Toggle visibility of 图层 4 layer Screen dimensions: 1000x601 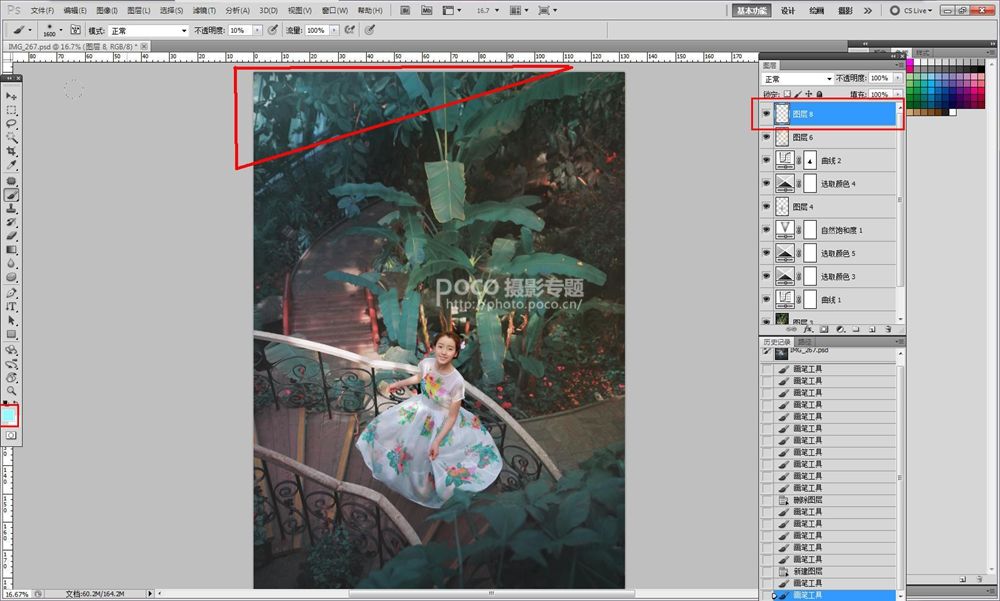pyautogui.click(x=766, y=206)
